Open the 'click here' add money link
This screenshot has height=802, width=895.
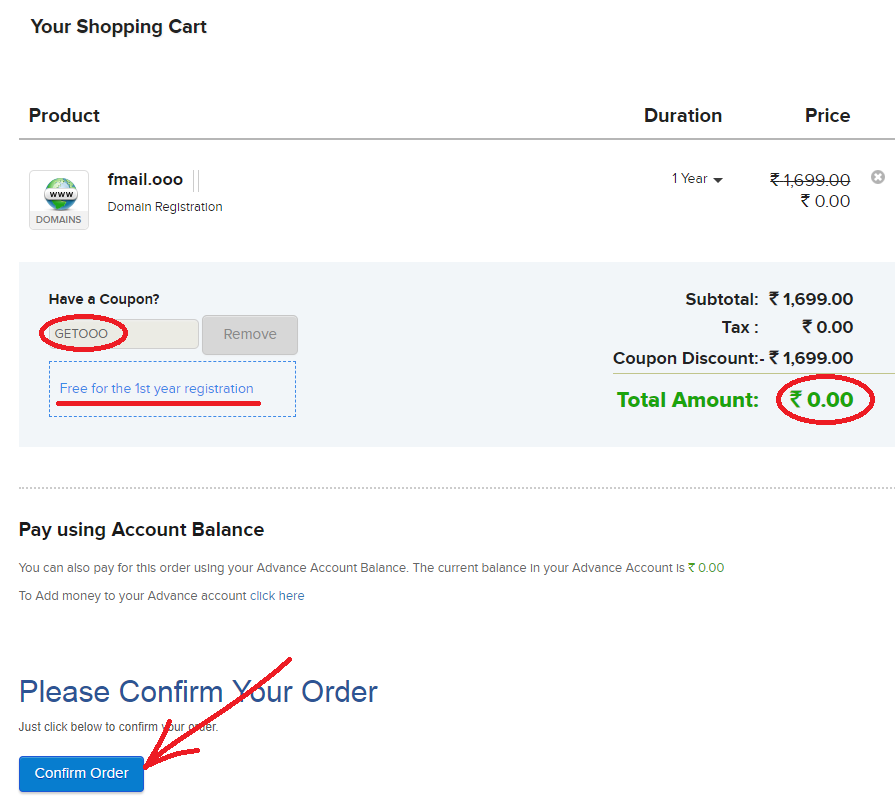(x=277, y=596)
